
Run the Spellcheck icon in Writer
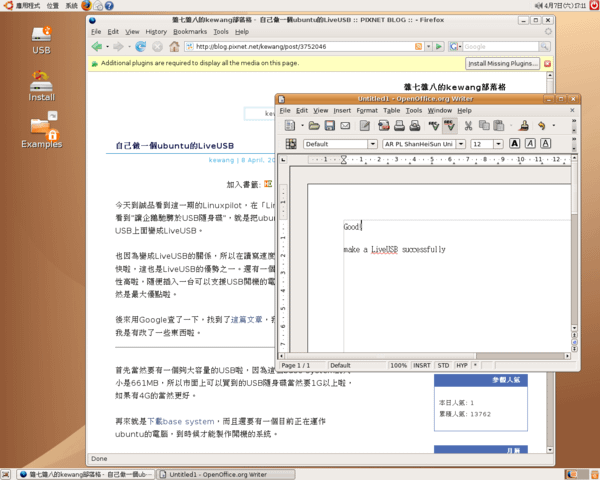click(434, 126)
